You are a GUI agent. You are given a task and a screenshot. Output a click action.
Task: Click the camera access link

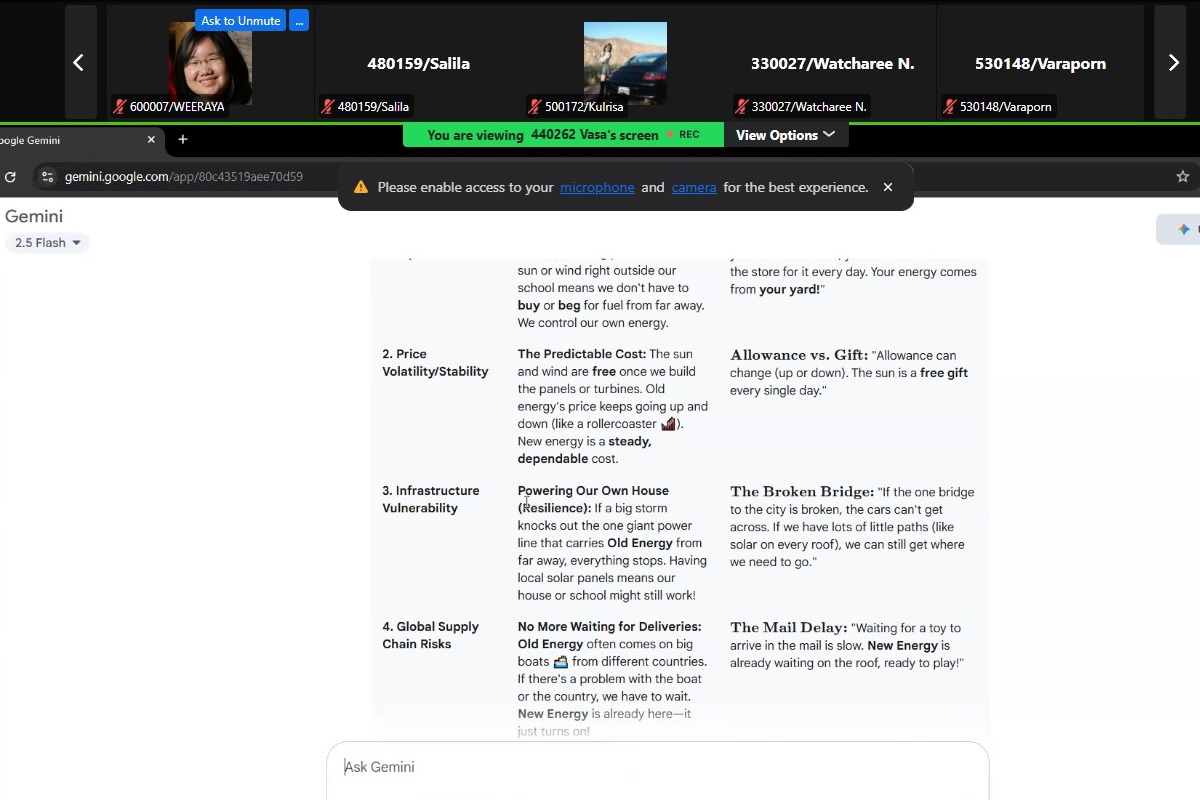click(x=693, y=187)
